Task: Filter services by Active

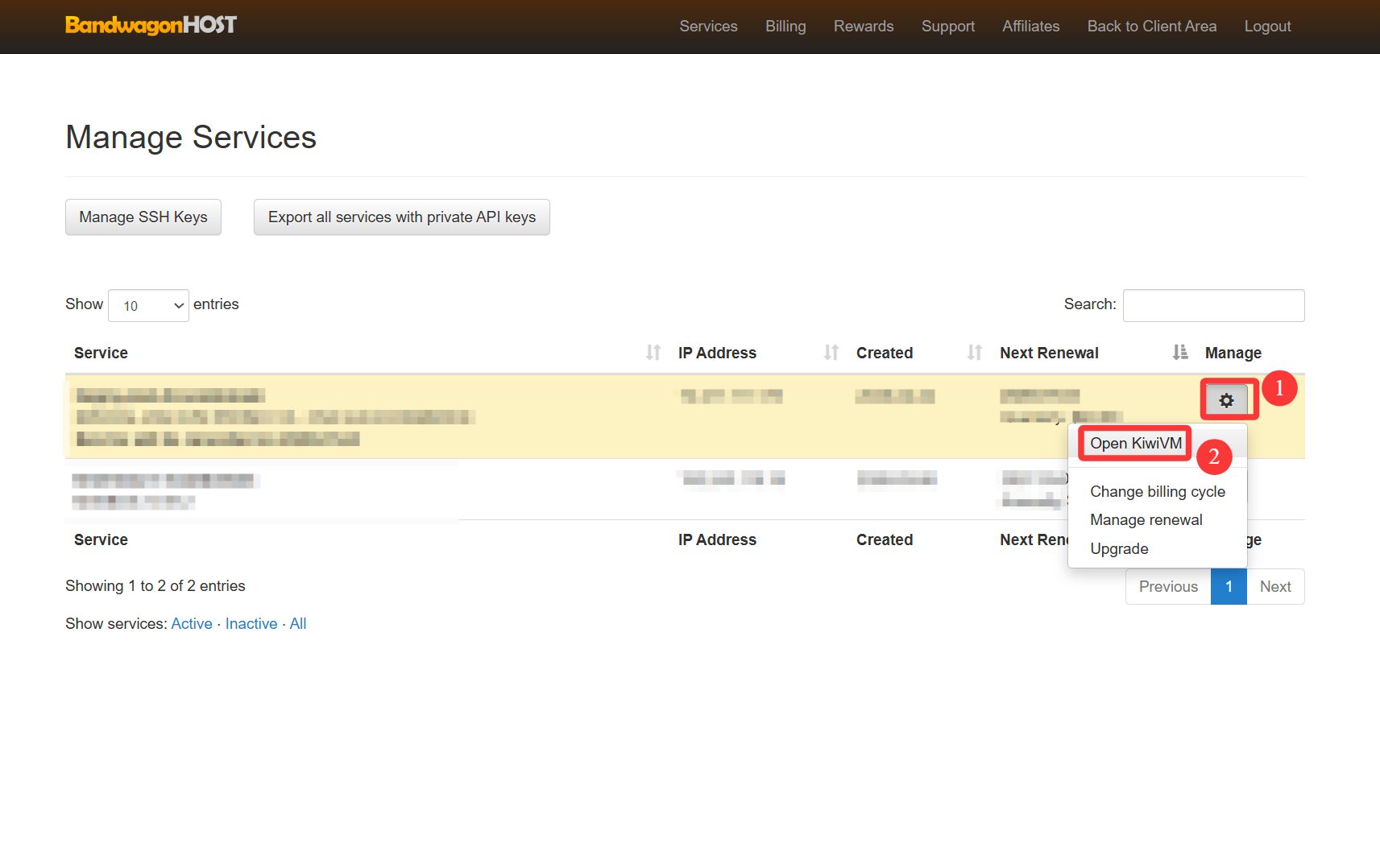Action: click(x=192, y=624)
